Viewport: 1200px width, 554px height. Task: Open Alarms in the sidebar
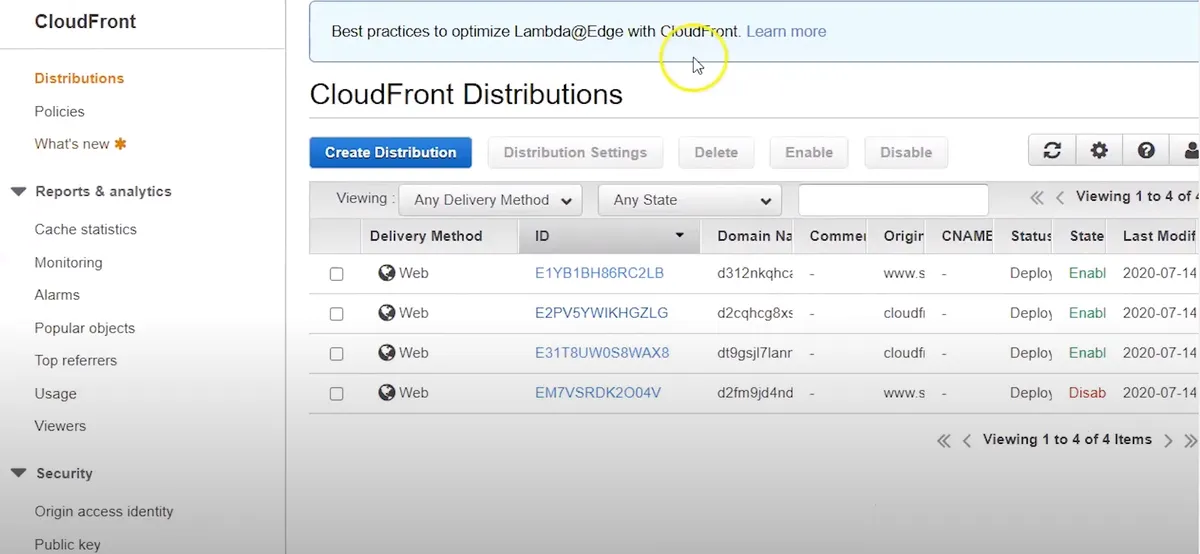pos(57,295)
